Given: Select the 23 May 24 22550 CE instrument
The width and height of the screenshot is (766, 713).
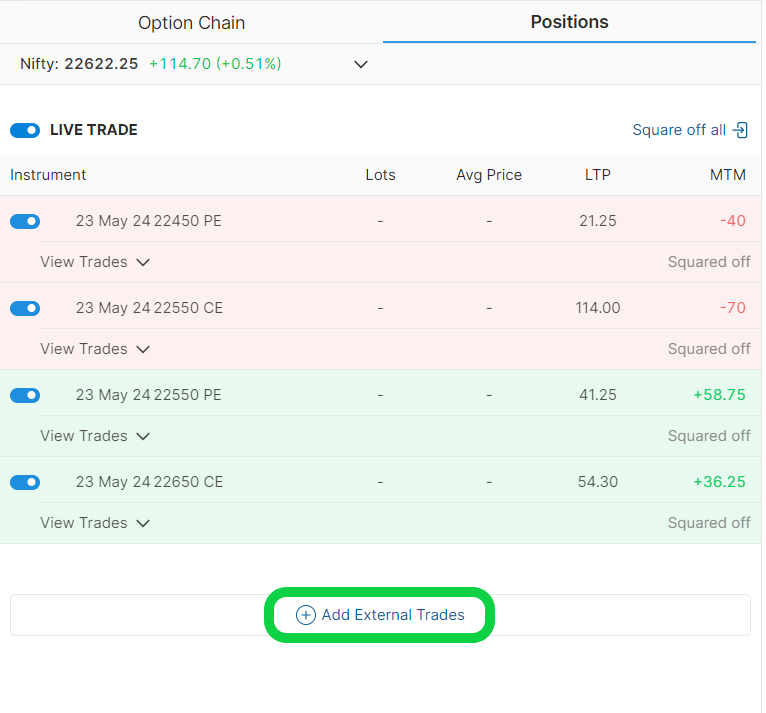Looking at the screenshot, I should coord(149,308).
